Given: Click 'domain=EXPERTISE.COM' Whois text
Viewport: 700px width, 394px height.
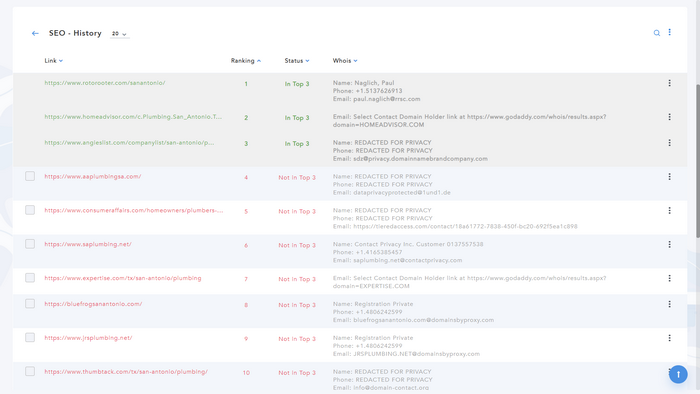Looking at the screenshot, I should pos(371,286).
